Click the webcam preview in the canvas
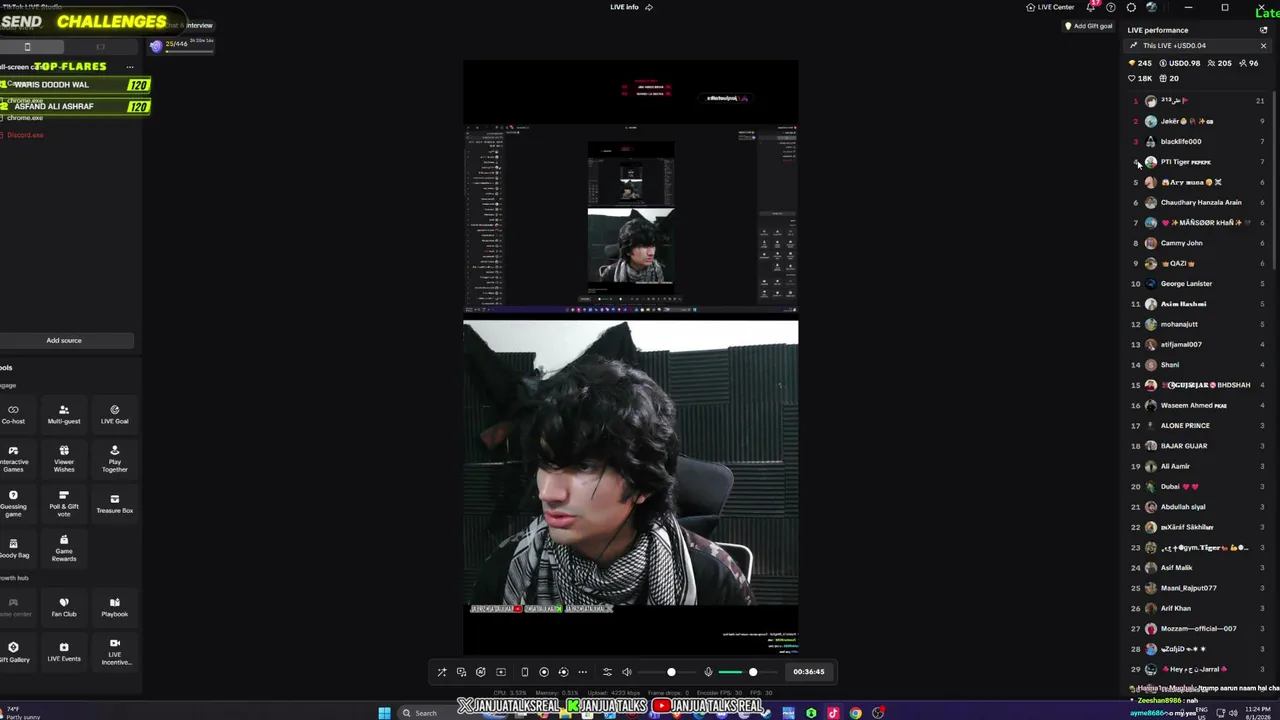 coord(631,464)
